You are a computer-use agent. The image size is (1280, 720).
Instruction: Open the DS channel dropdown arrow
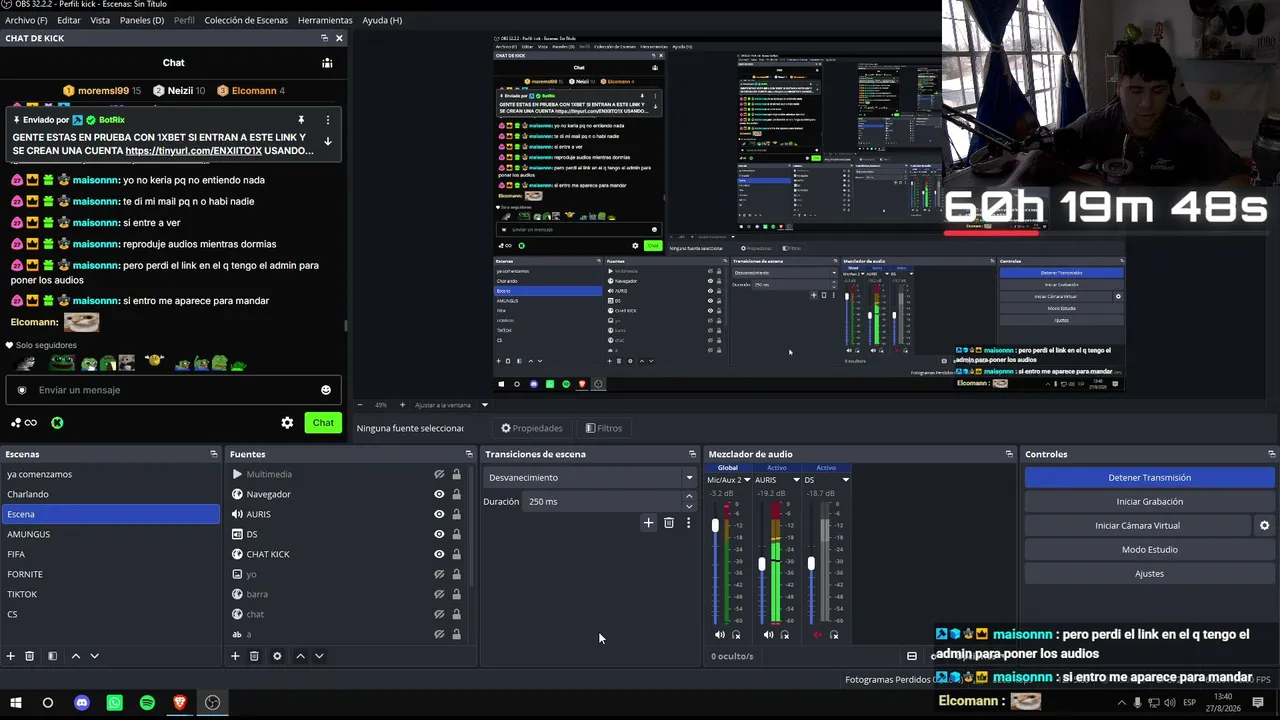[x=845, y=480]
